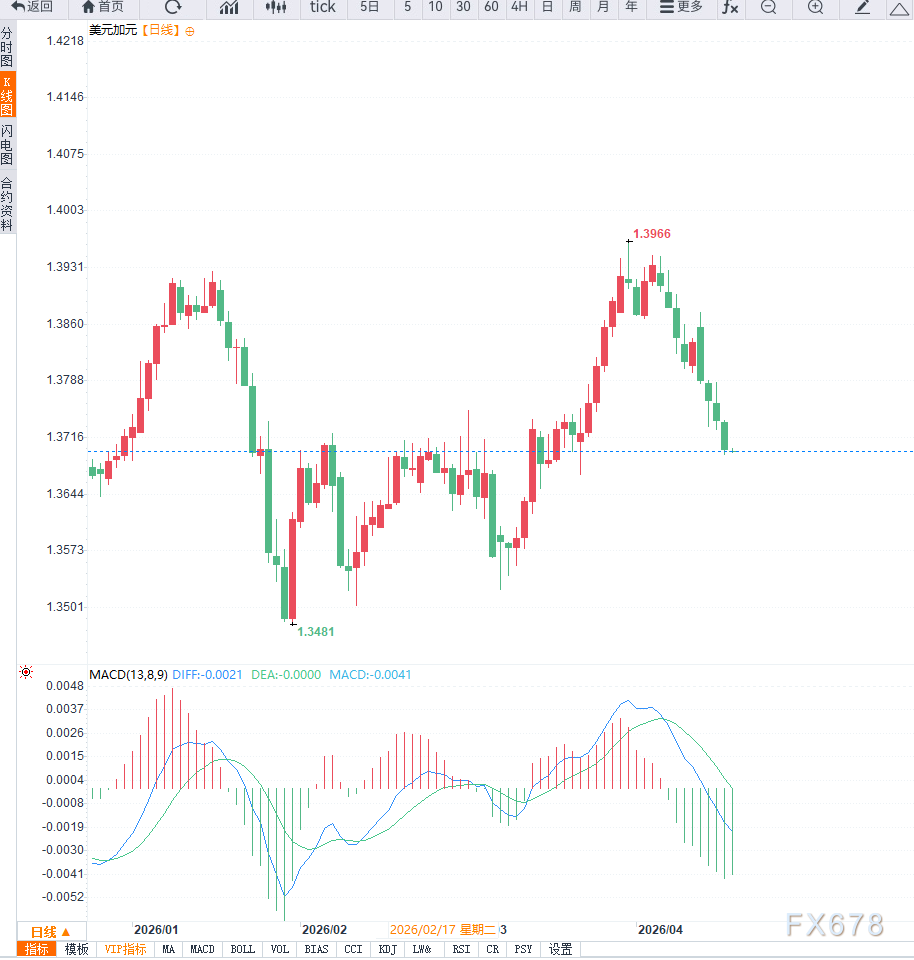
Task: Click the 返回 back button
Action: (x=32, y=8)
